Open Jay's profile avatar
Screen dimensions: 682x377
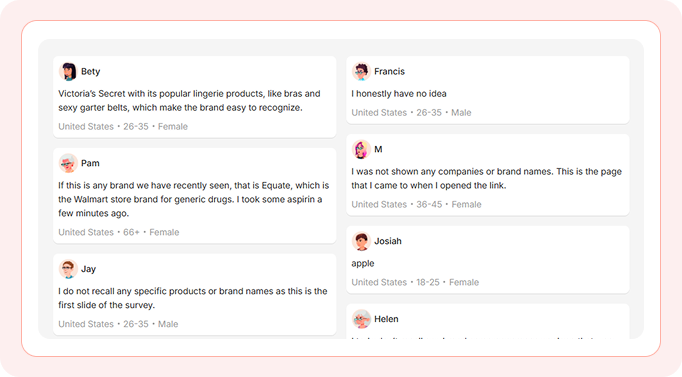point(68,269)
